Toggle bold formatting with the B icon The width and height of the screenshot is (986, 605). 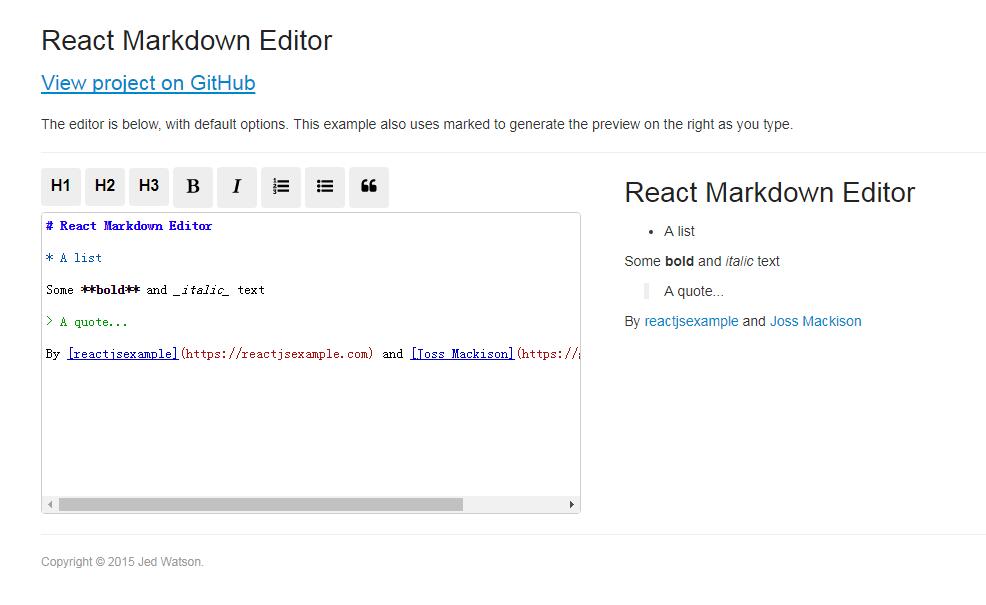(x=192, y=187)
